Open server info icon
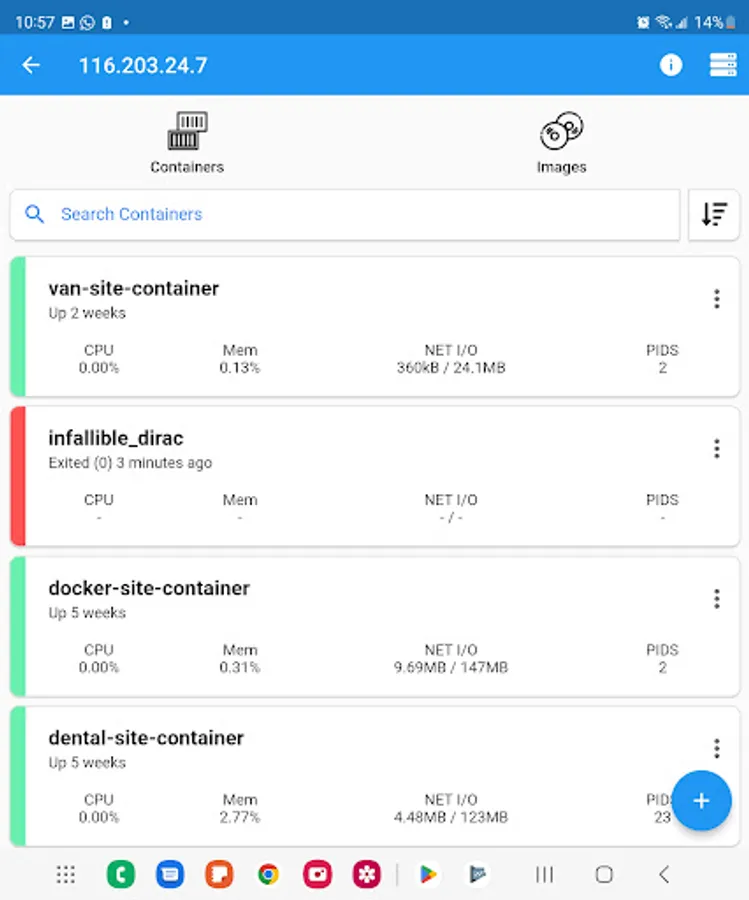This screenshot has width=749, height=900. pos(670,65)
